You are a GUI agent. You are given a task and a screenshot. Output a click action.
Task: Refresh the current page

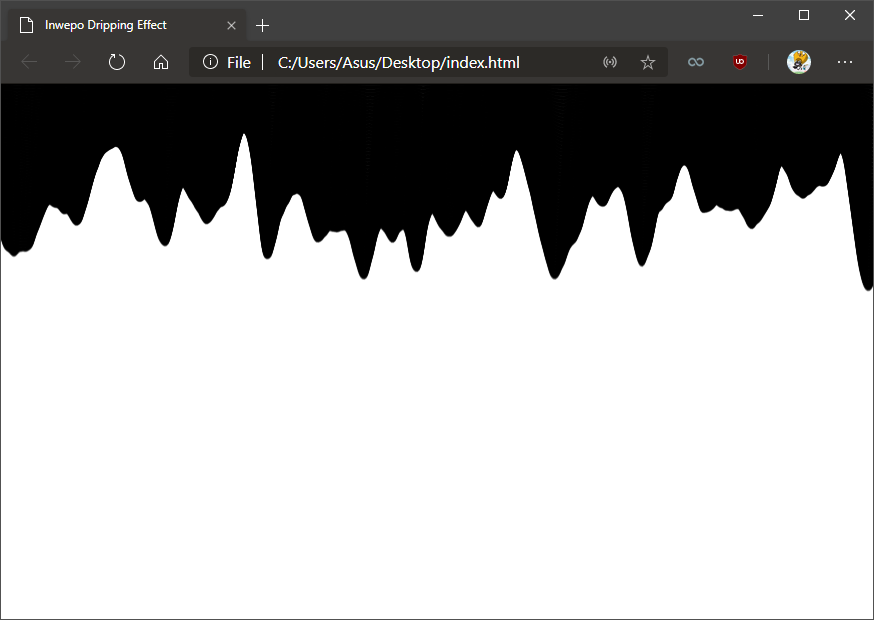(x=116, y=62)
